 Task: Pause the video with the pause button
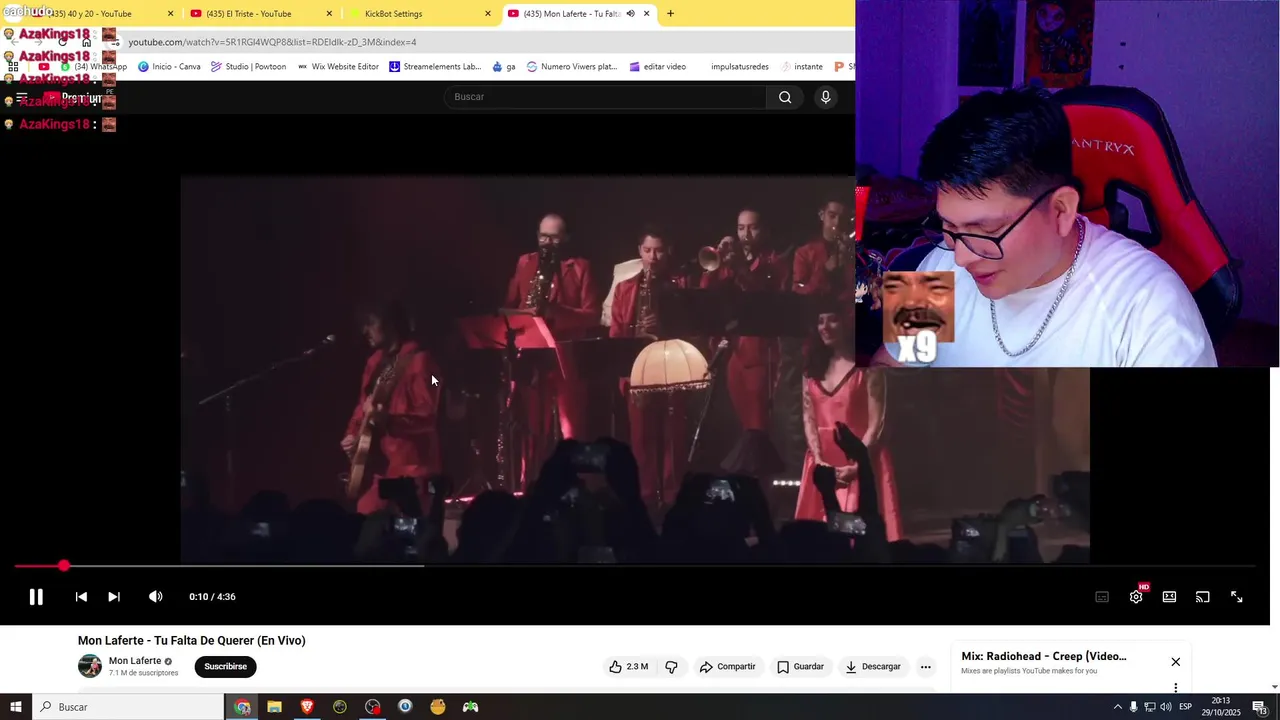point(36,597)
